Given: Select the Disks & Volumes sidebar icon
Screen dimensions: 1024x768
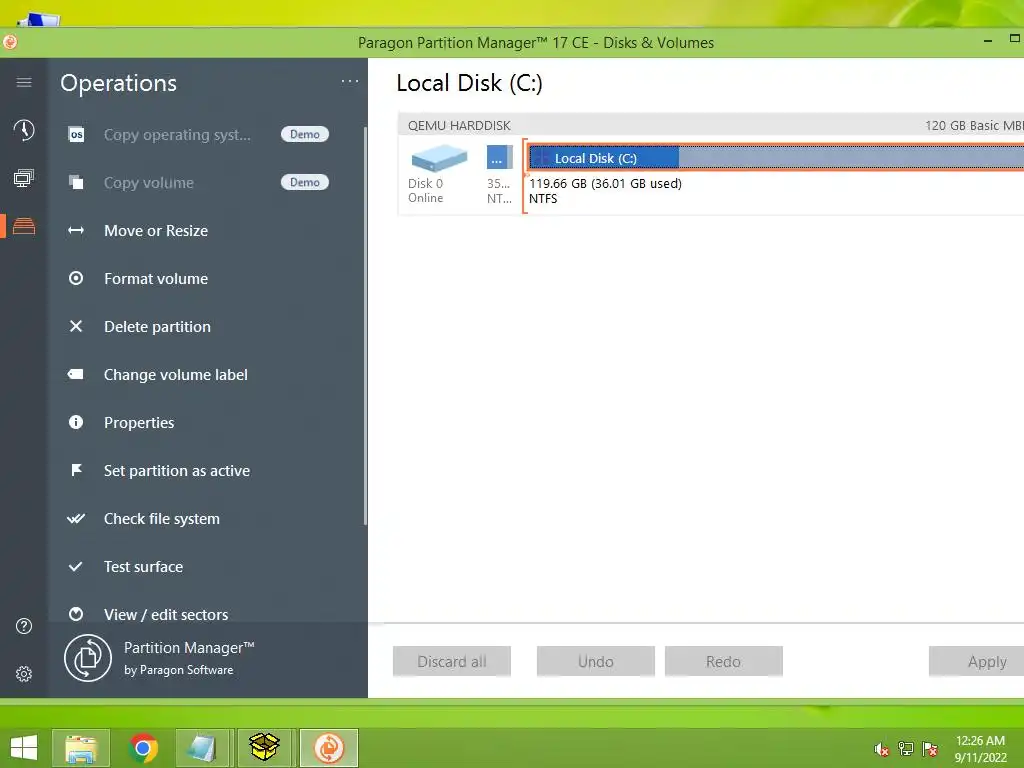Looking at the screenshot, I should 24,226.
